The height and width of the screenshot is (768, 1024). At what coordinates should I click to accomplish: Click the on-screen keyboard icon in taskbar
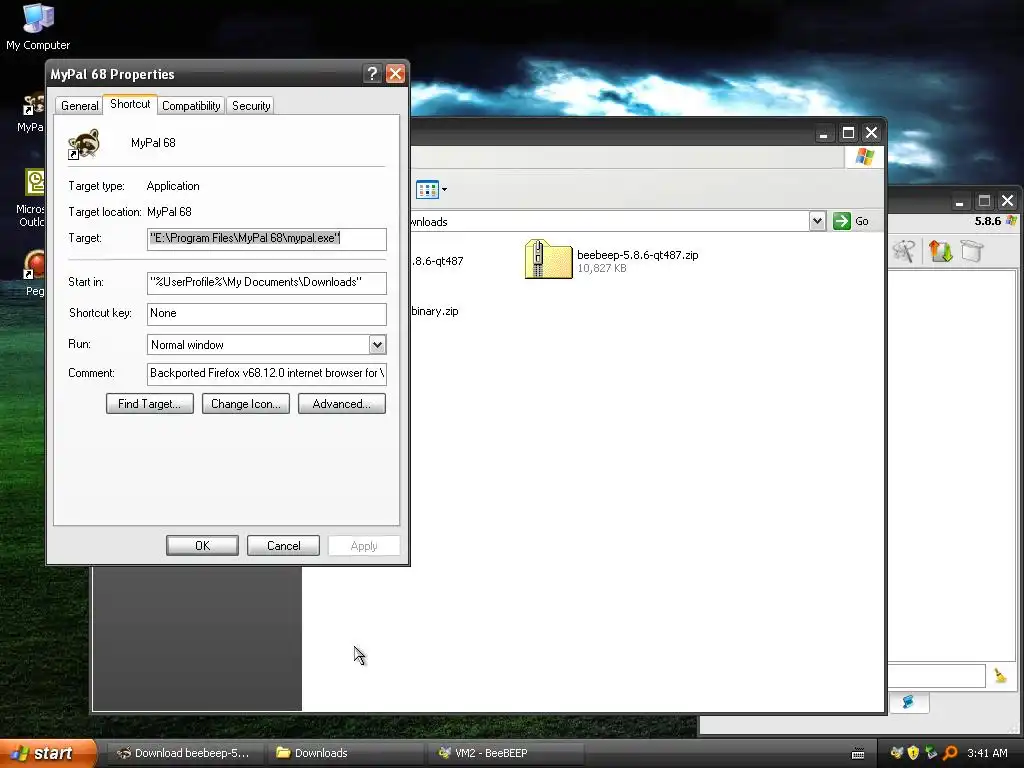[x=858, y=754]
